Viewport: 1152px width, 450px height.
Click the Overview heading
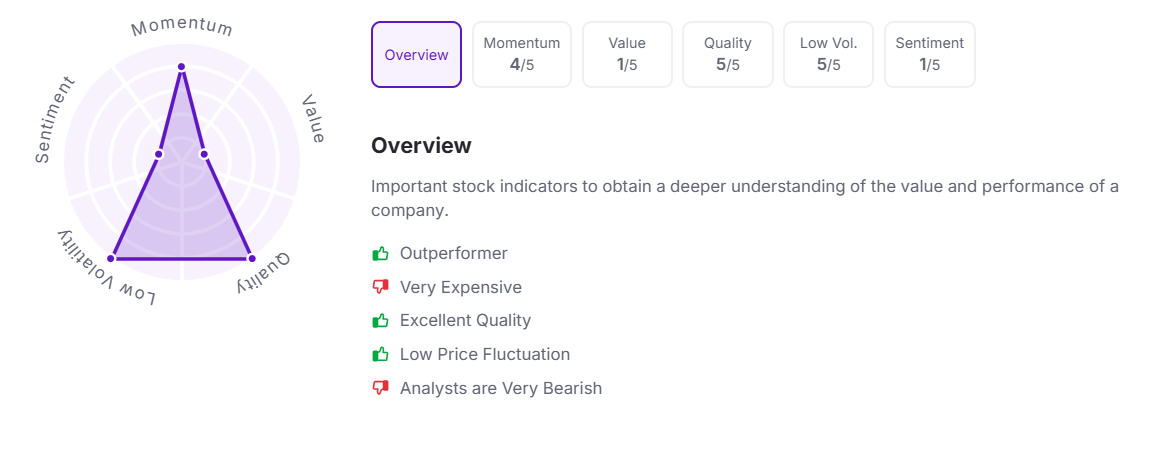pyautogui.click(x=421, y=146)
